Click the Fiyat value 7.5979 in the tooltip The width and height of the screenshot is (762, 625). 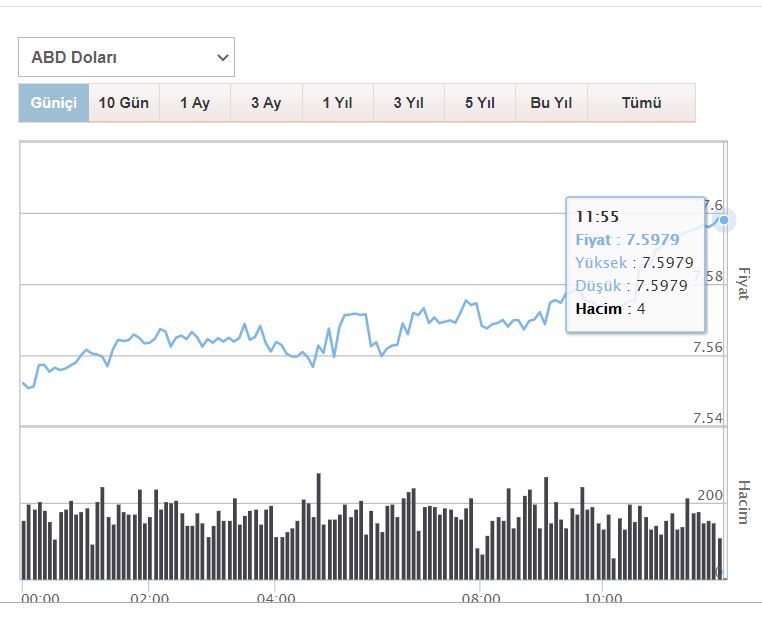652,239
